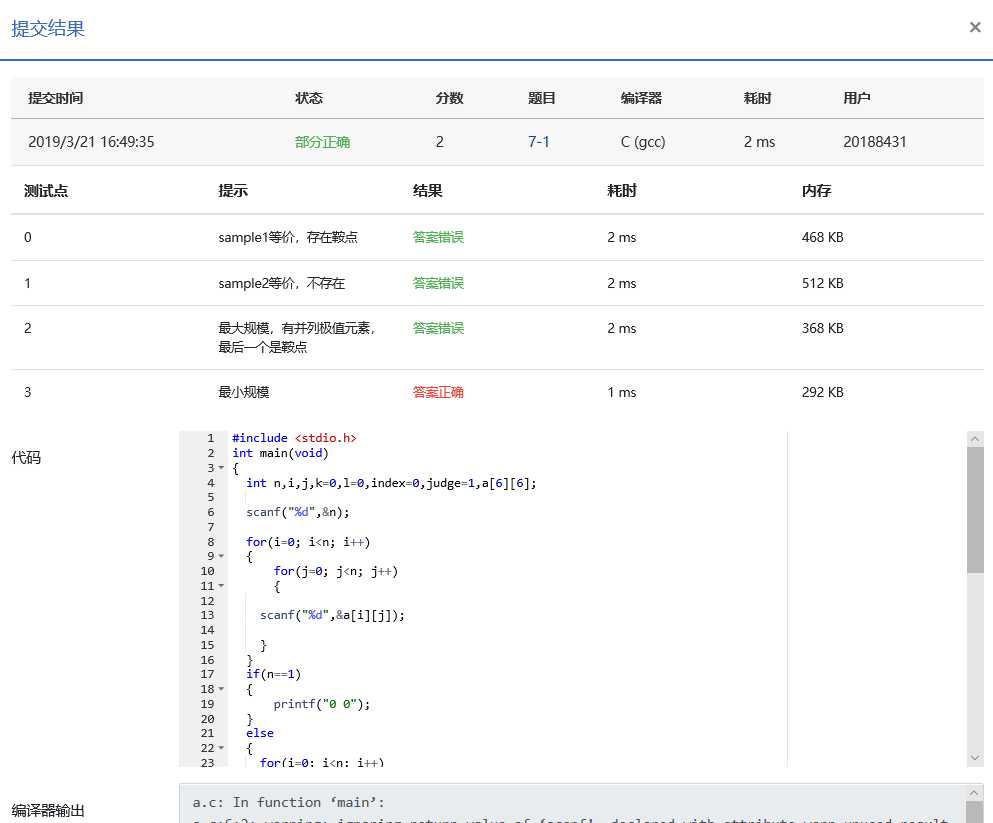Viewport: 993px width, 823px height.
Task: Click 答案正确 result for test point 3
Action: point(438,392)
